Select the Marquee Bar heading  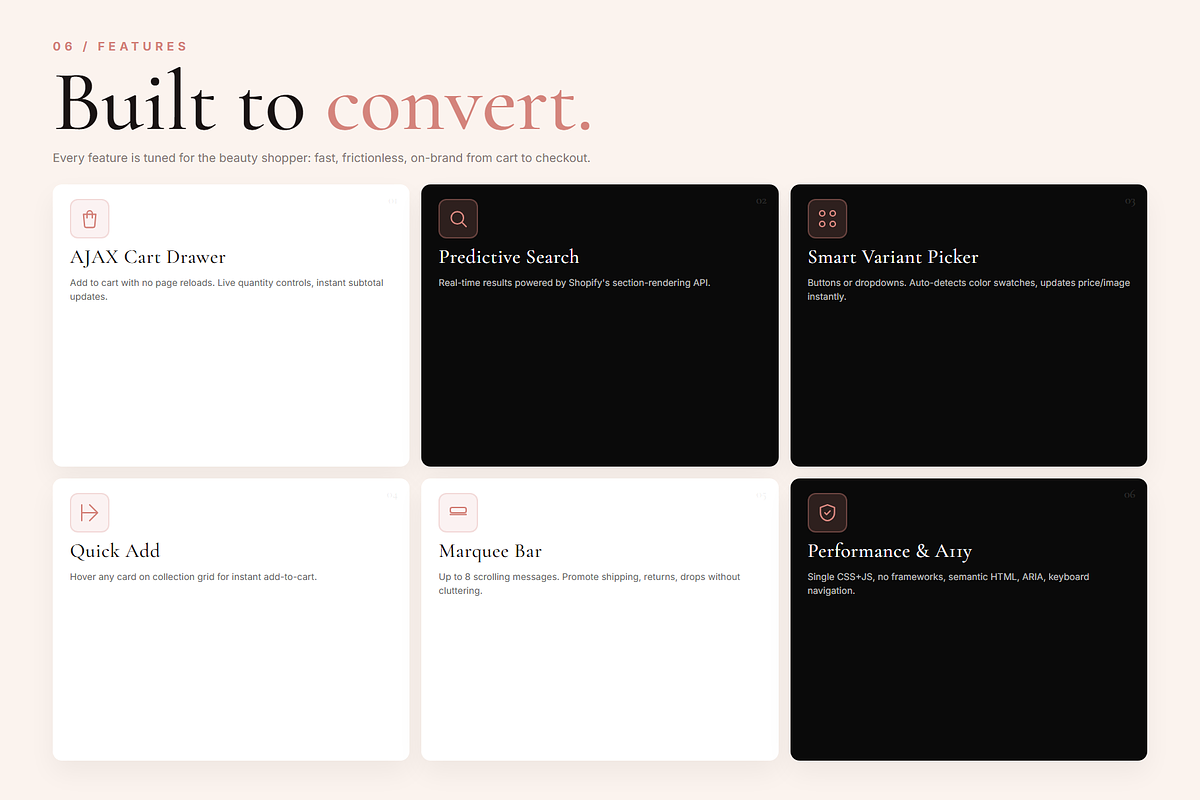click(x=491, y=551)
